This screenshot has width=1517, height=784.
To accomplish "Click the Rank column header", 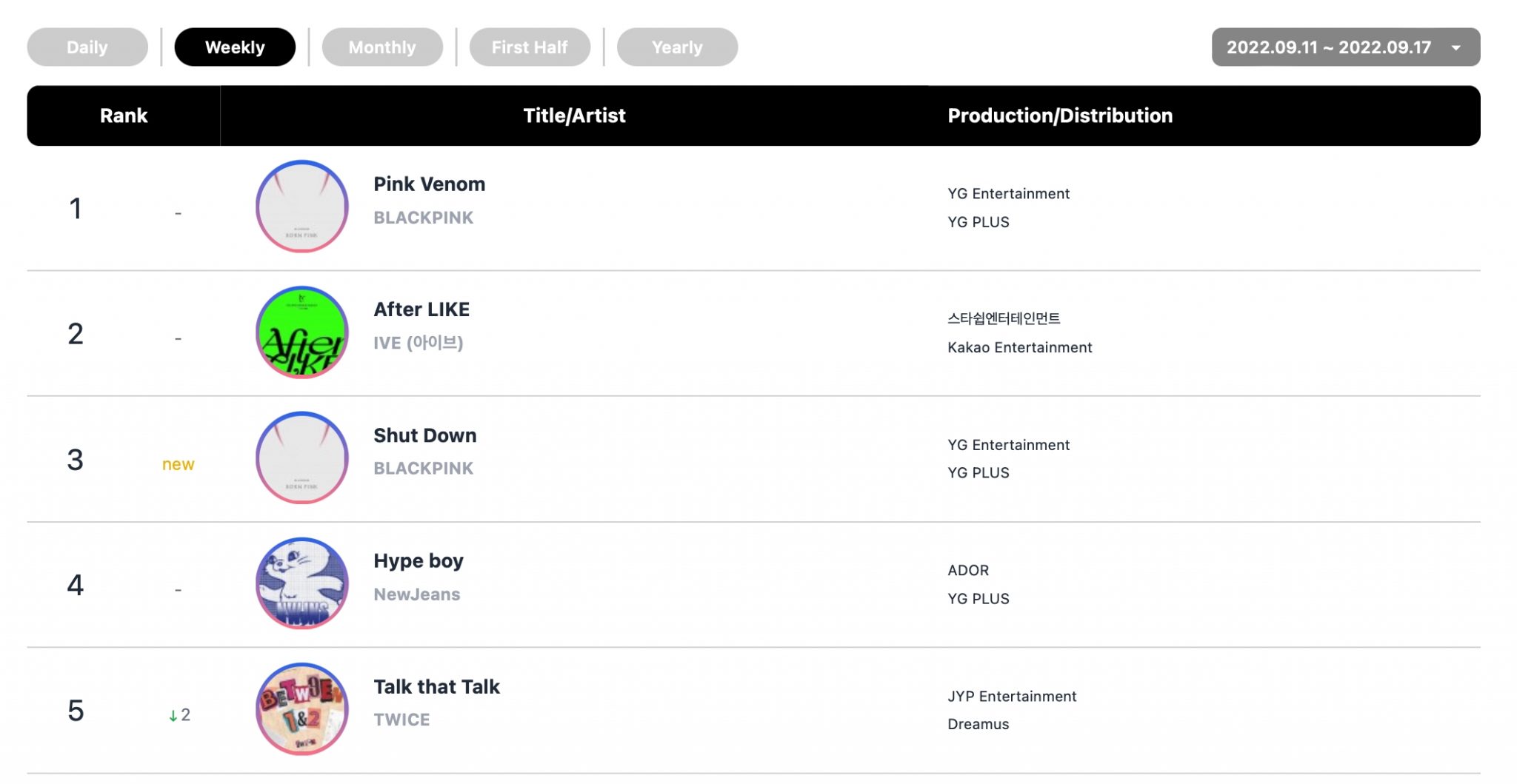I will pos(124,115).
